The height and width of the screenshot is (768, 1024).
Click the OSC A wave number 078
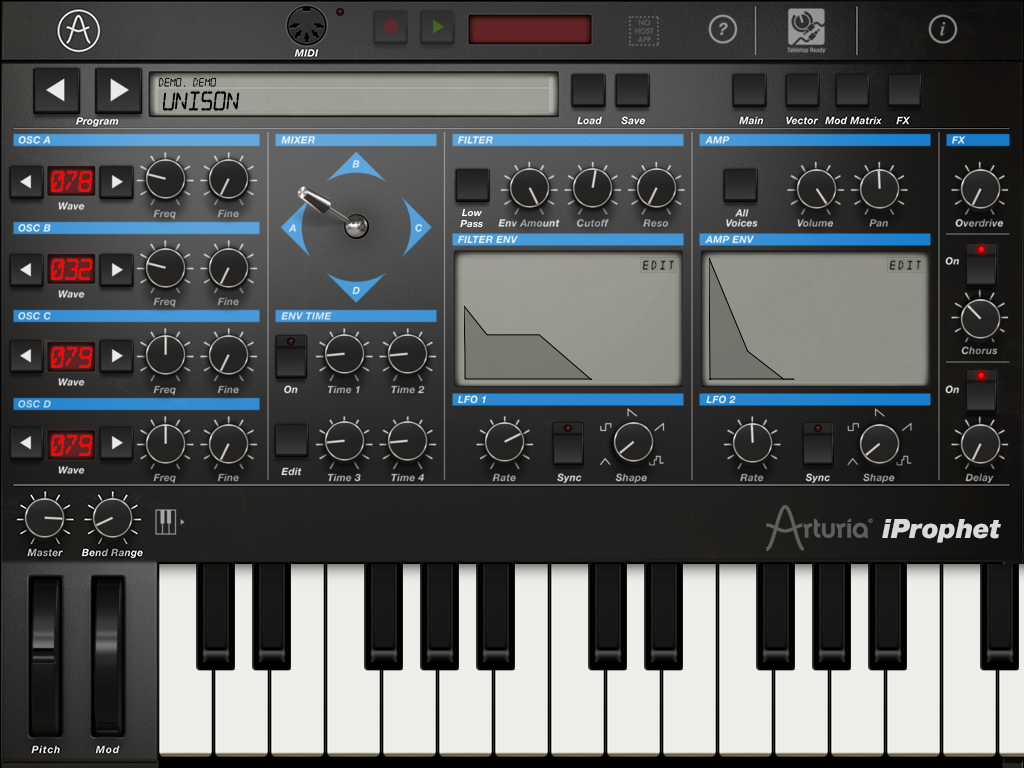click(x=71, y=182)
